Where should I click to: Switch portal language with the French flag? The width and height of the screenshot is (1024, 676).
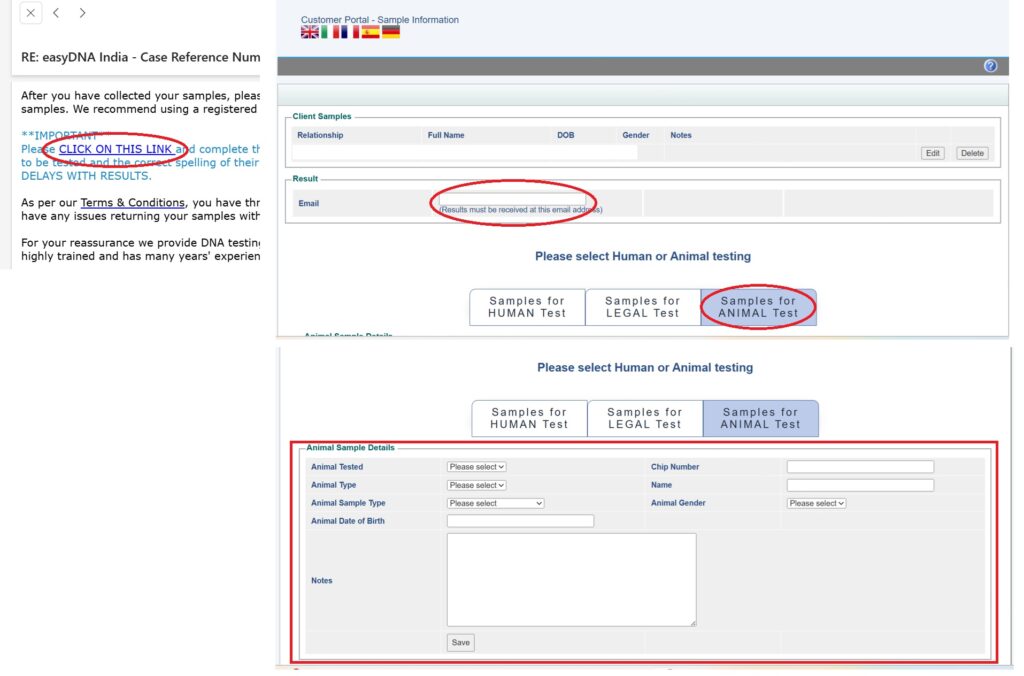[350, 32]
